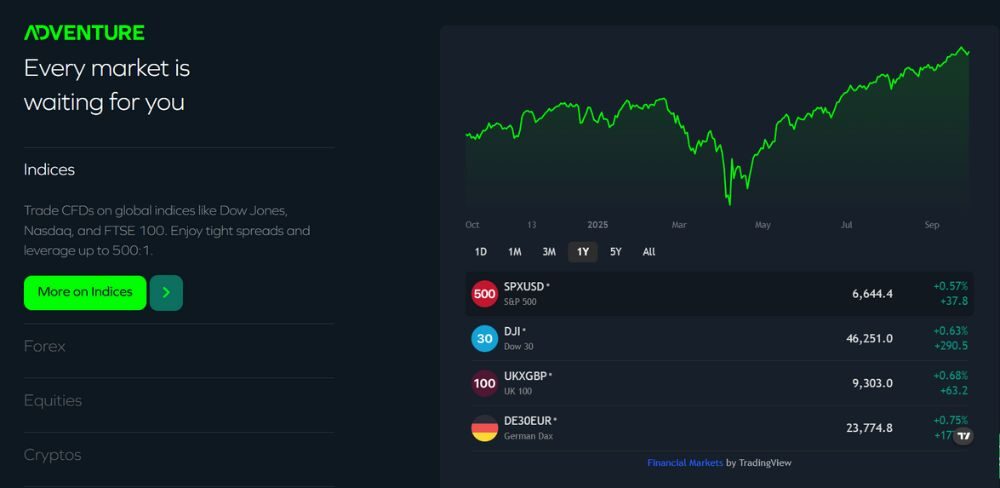Click the German flag icon for DE30EUR
1000x488 pixels.
pos(484,428)
